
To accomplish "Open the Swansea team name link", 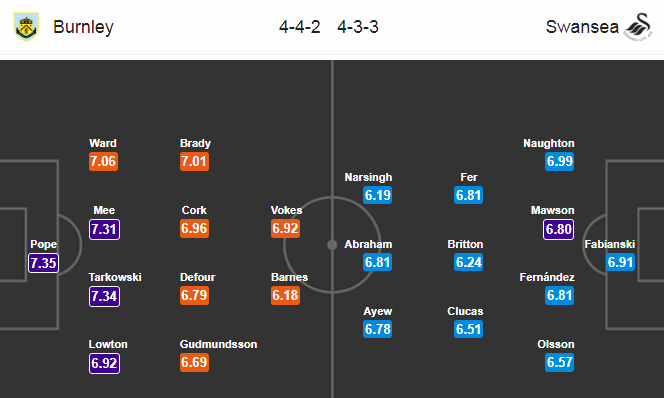I will (x=582, y=27).
